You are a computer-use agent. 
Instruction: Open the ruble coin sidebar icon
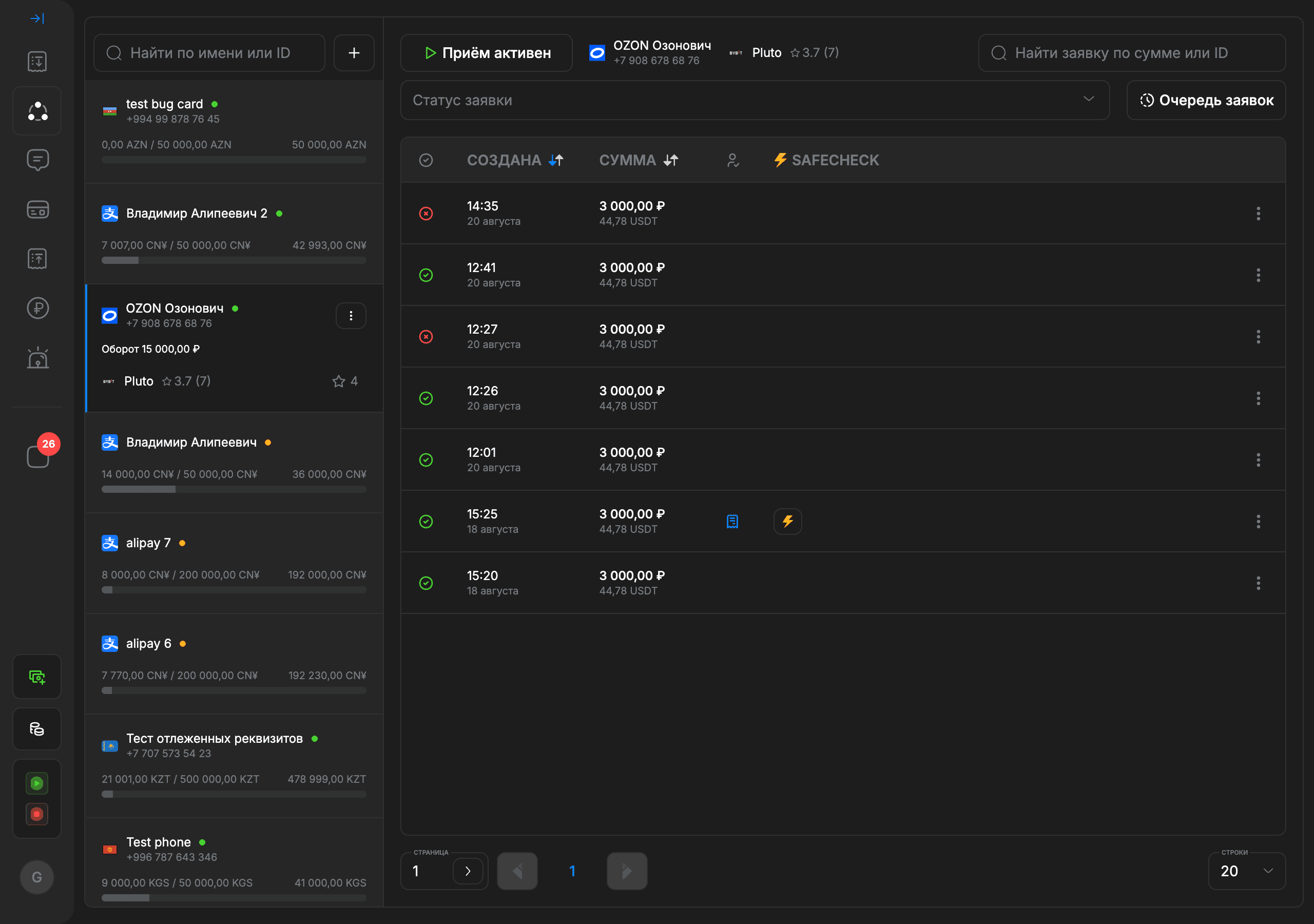tap(37, 308)
